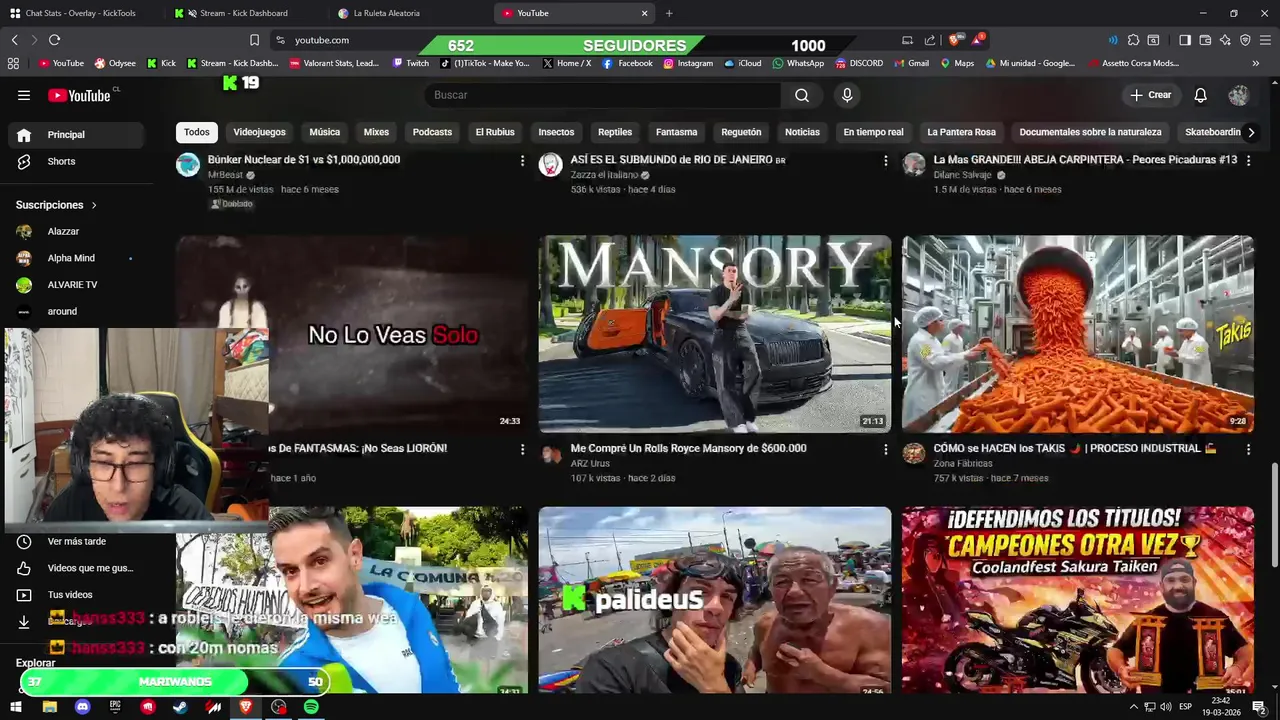Open Gmail bookmark
1280x720 pixels.
tap(911, 63)
